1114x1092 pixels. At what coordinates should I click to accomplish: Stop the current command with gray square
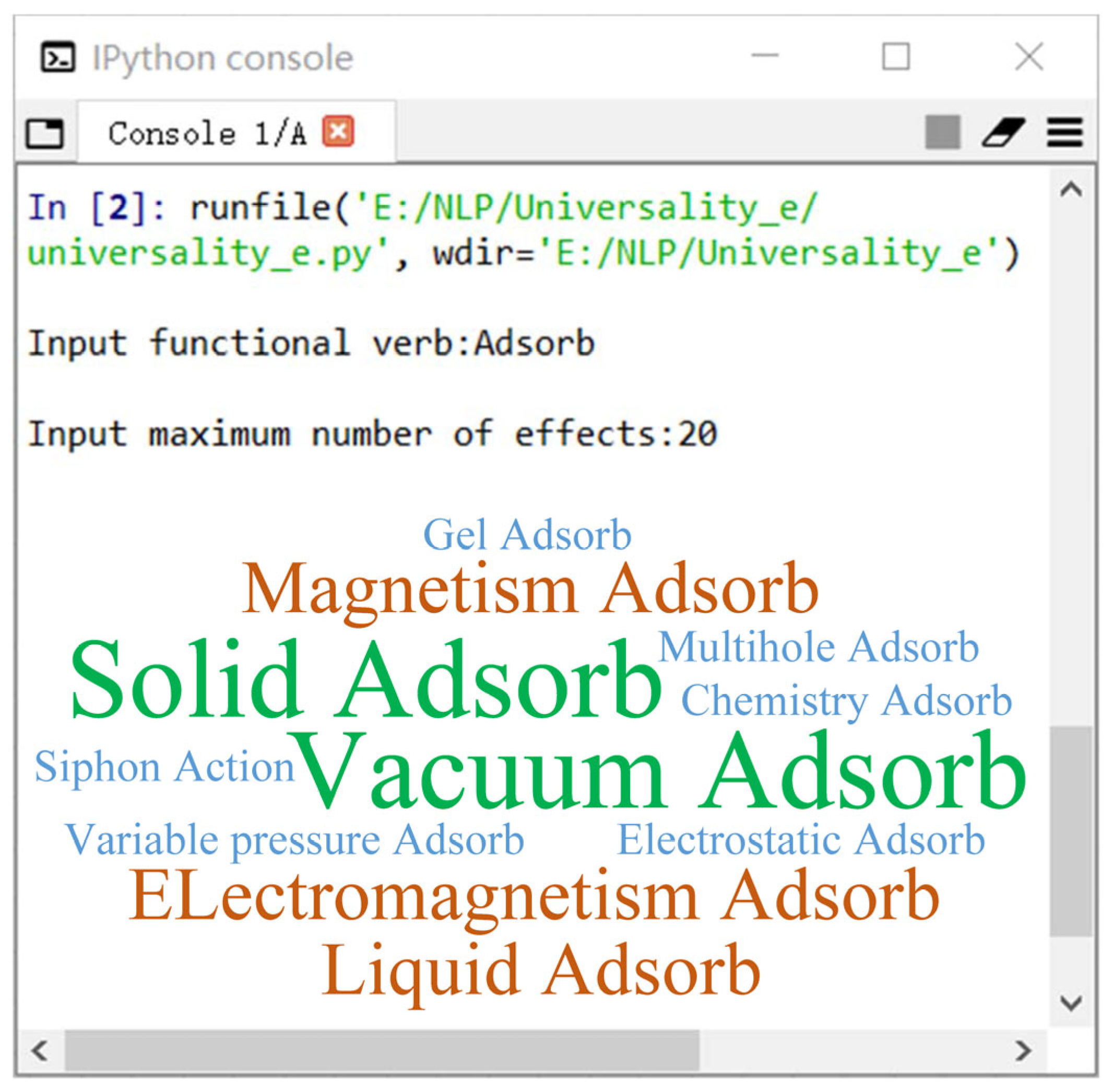pyautogui.click(x=943, y=133)
